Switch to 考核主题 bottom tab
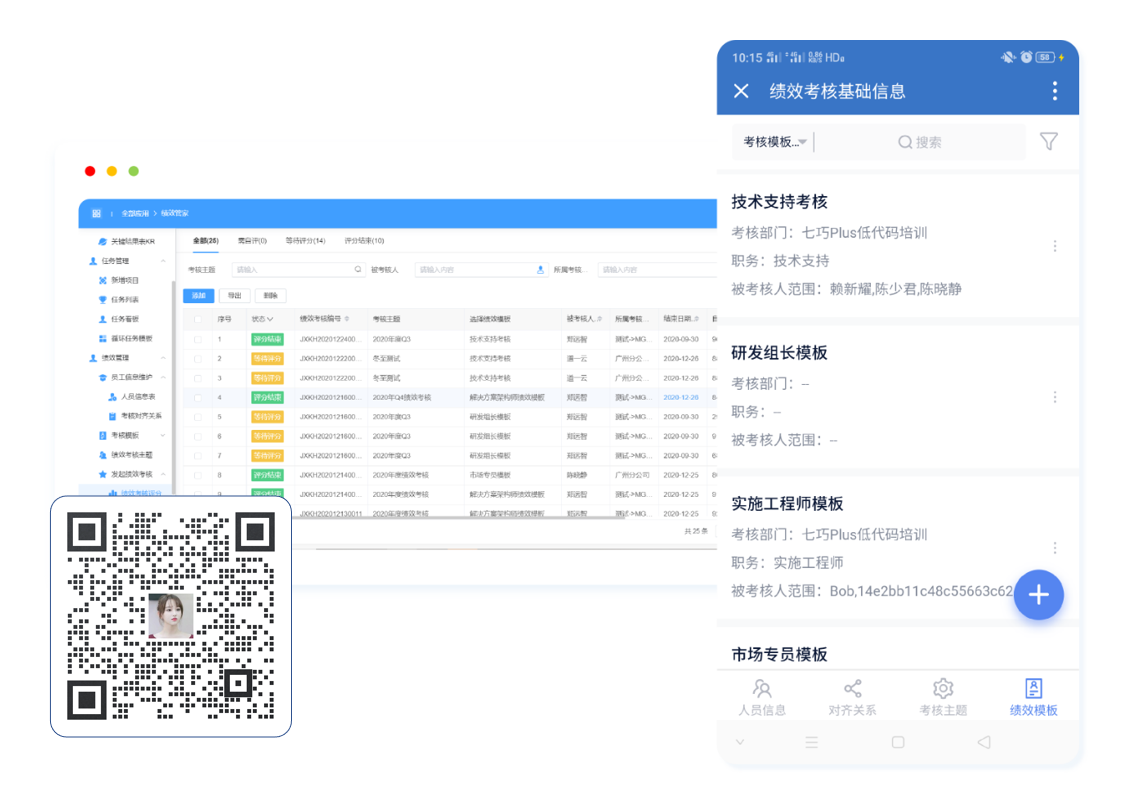1130x801 pixels. pos(943,697)
